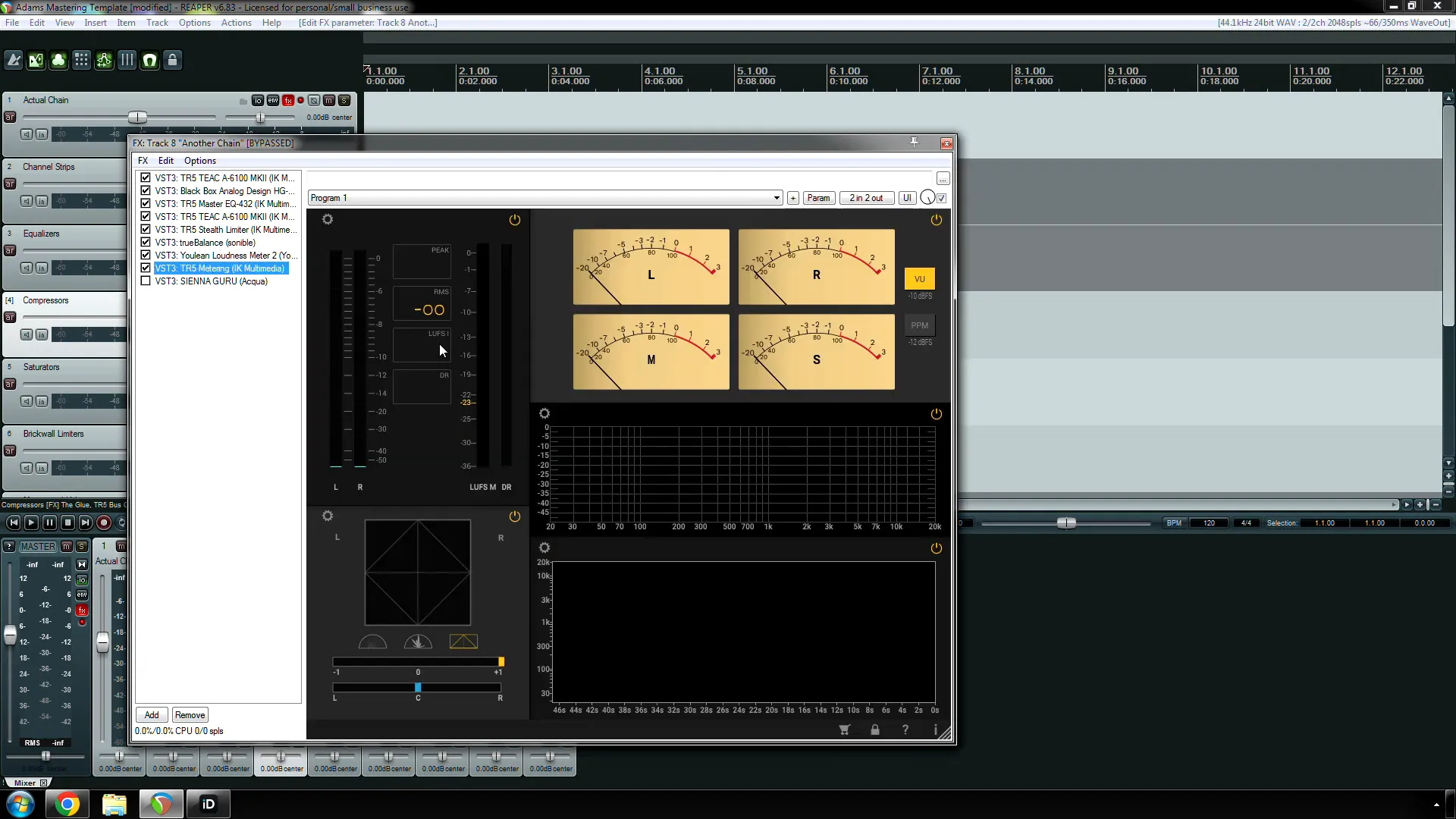Screen dimensions: 1456x819
Task: Toggle item grouping clover icon
Action: coord(59,60)
